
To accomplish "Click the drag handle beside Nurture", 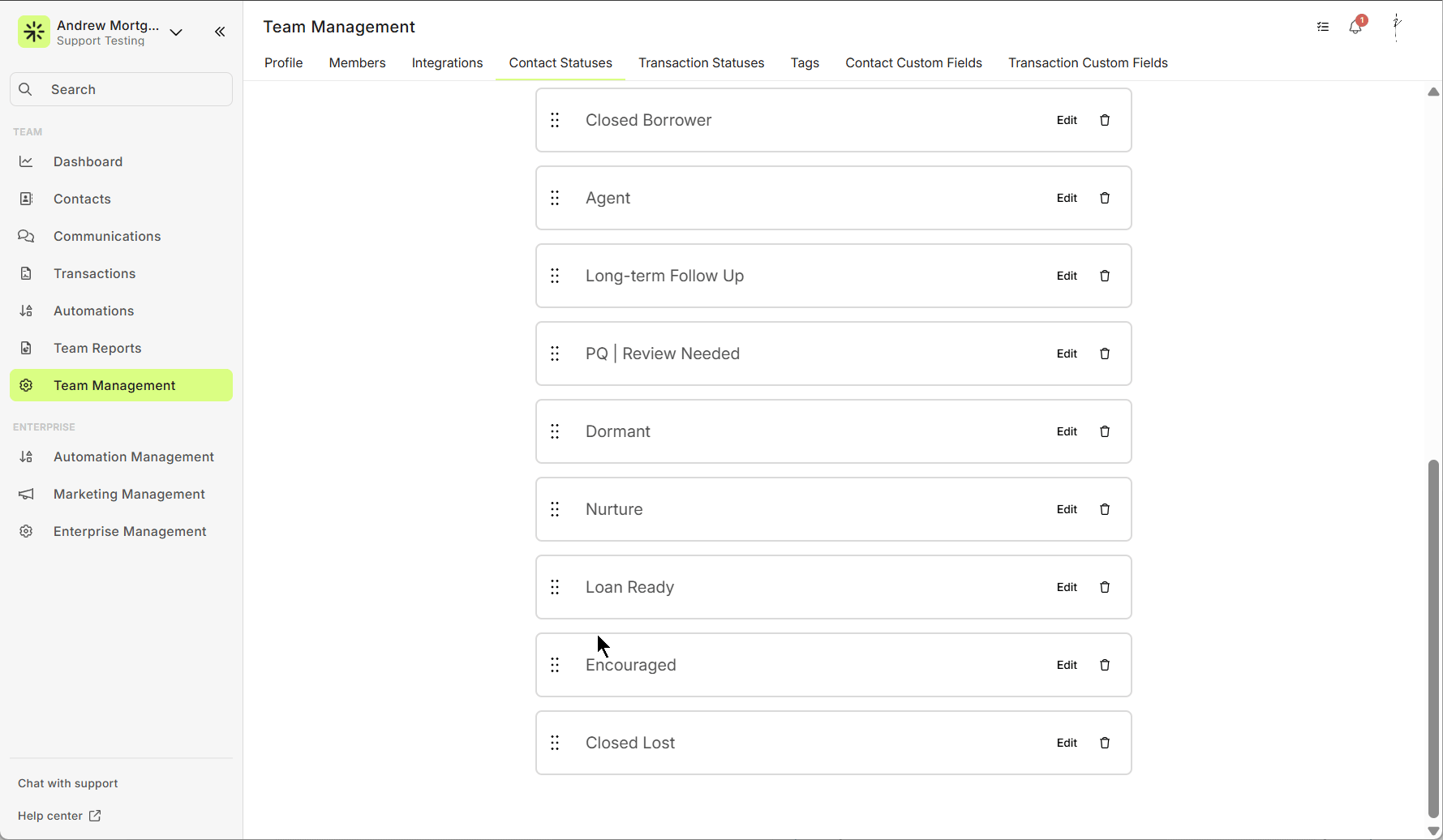I will (555, 509).
